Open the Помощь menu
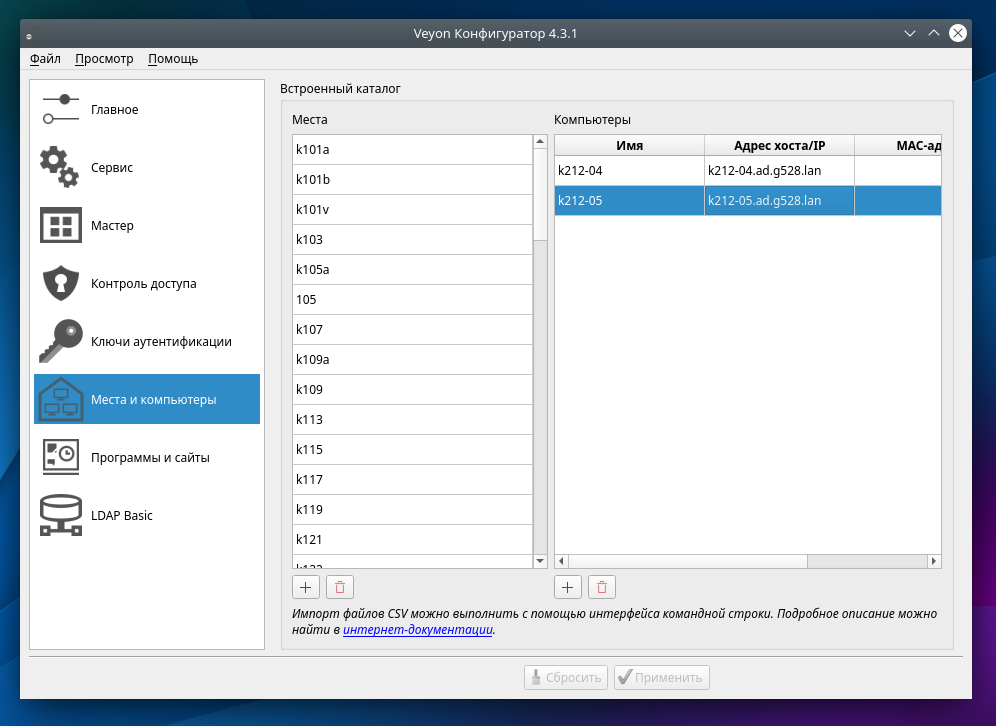The height and width of the screenshot is (726, 996). tap(173, 59)
